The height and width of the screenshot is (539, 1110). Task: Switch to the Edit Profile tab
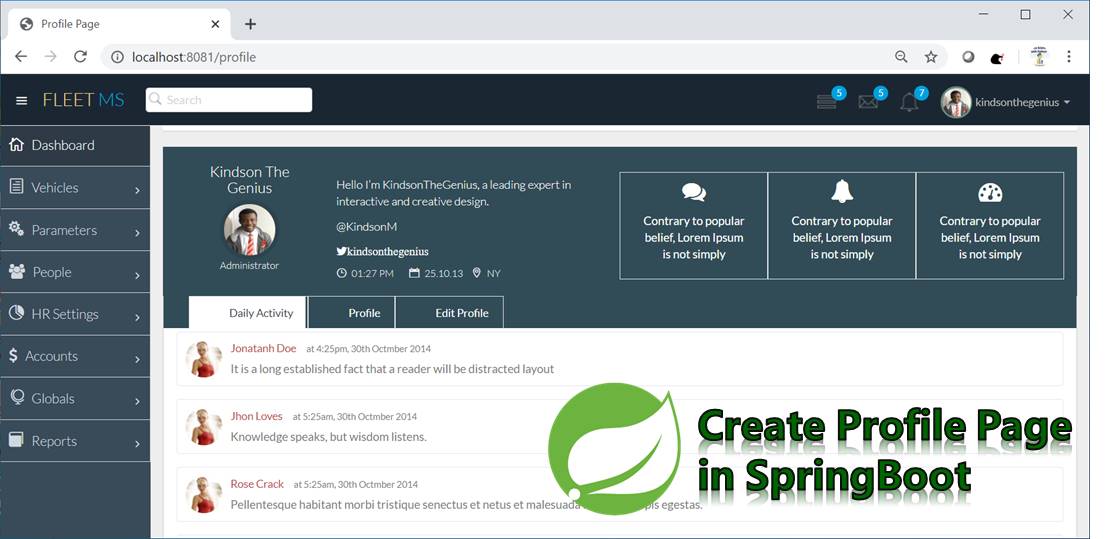(450, 312)
